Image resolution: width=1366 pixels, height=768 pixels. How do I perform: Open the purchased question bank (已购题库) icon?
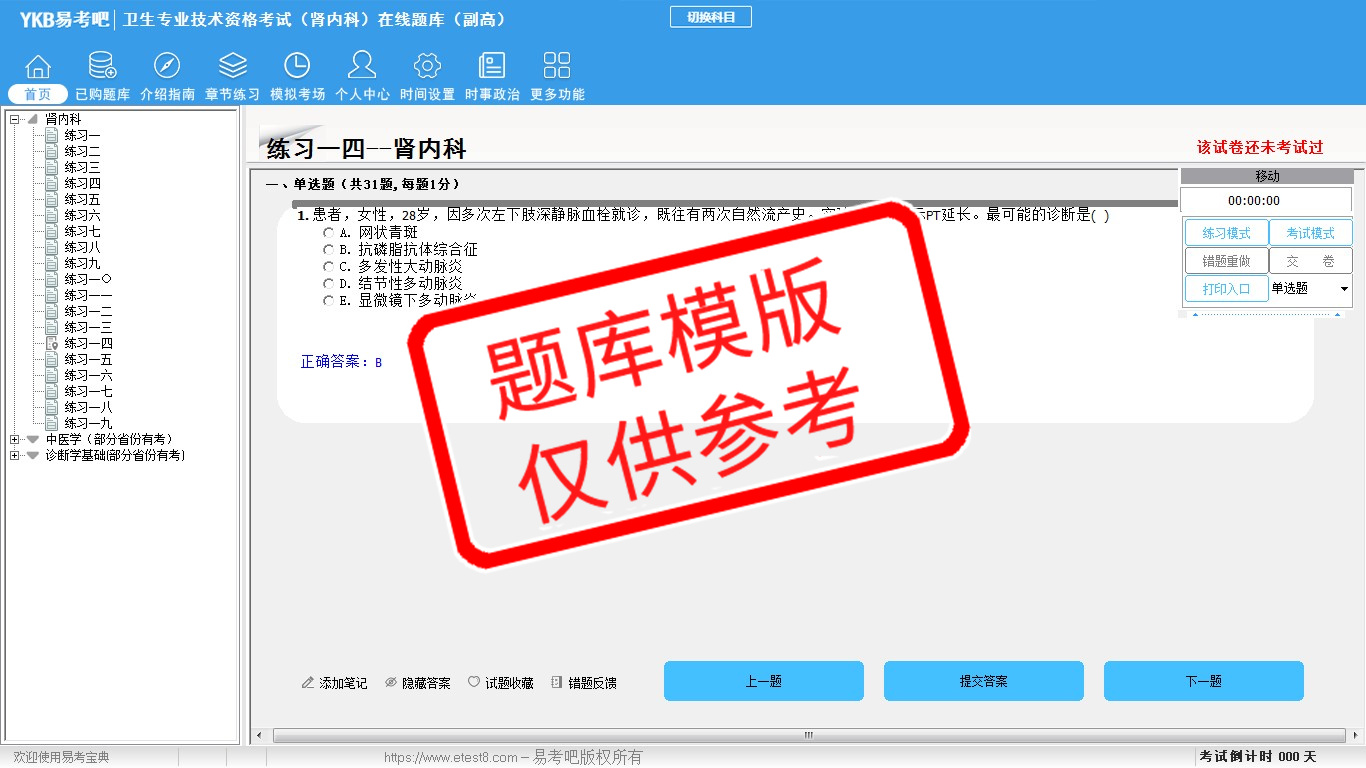coord(102,67)
